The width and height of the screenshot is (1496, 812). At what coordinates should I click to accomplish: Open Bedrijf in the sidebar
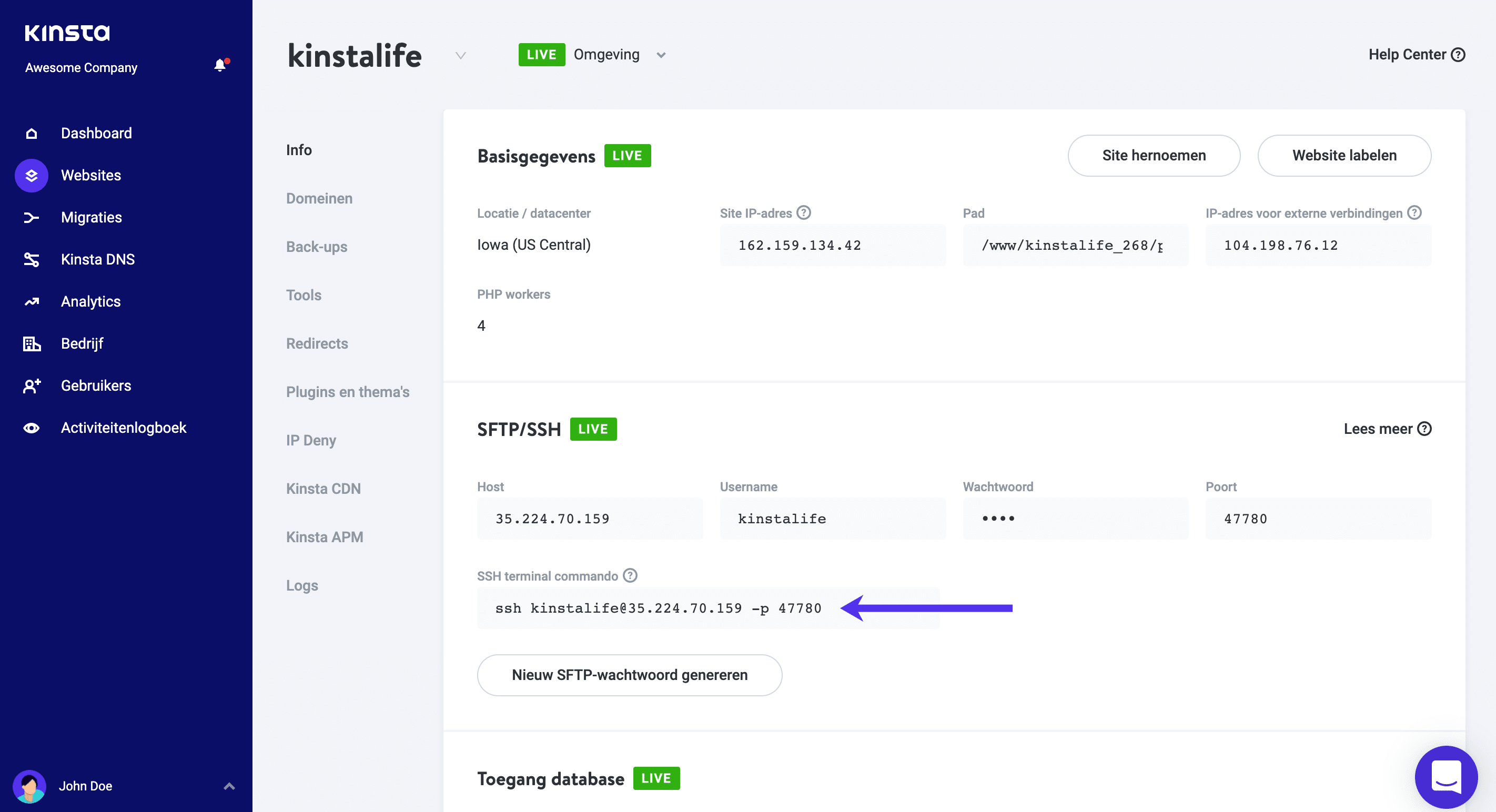(x=82, y=343)
